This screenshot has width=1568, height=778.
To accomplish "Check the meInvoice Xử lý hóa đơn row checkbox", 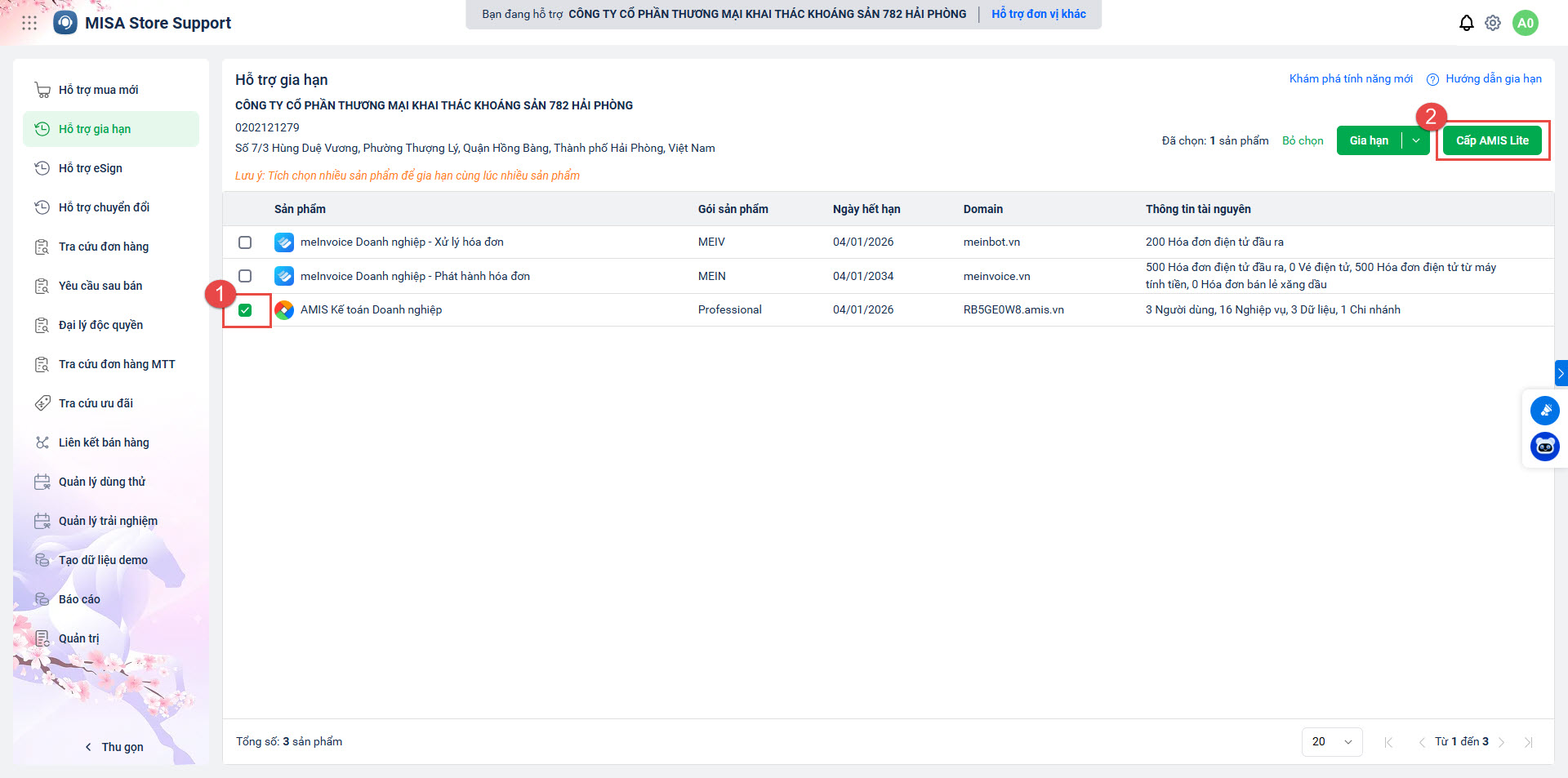I will [245, 242].
